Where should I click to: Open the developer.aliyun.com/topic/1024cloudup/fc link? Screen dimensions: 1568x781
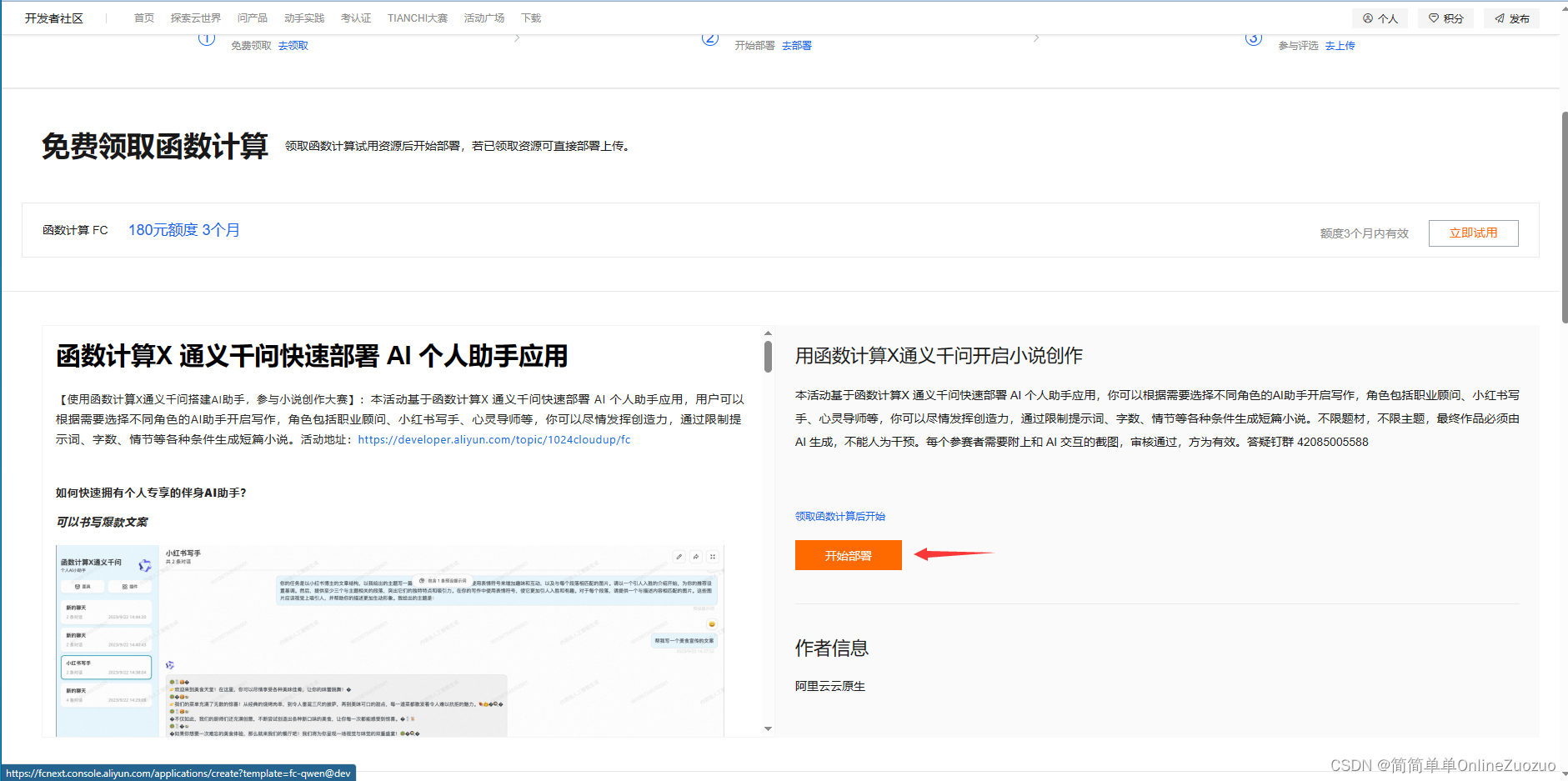click(494, 439)
